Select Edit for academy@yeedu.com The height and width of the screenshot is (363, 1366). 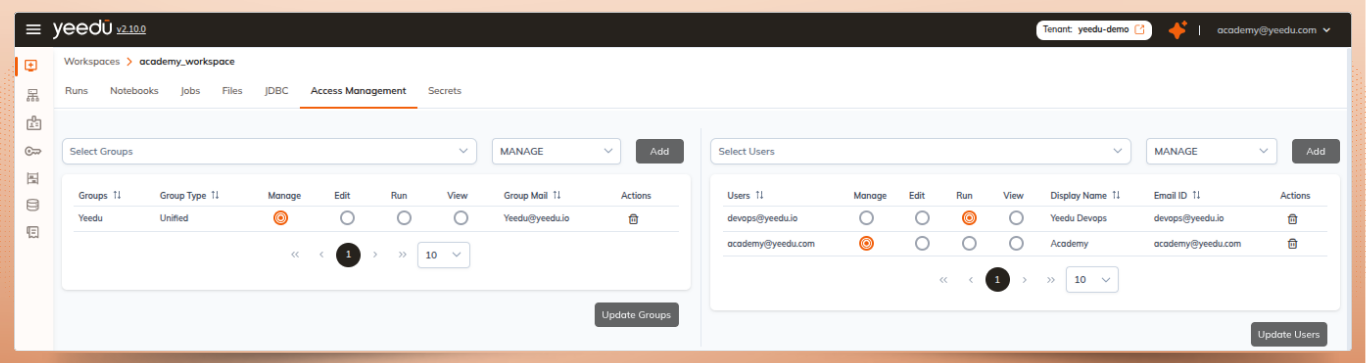click(922, 243)
